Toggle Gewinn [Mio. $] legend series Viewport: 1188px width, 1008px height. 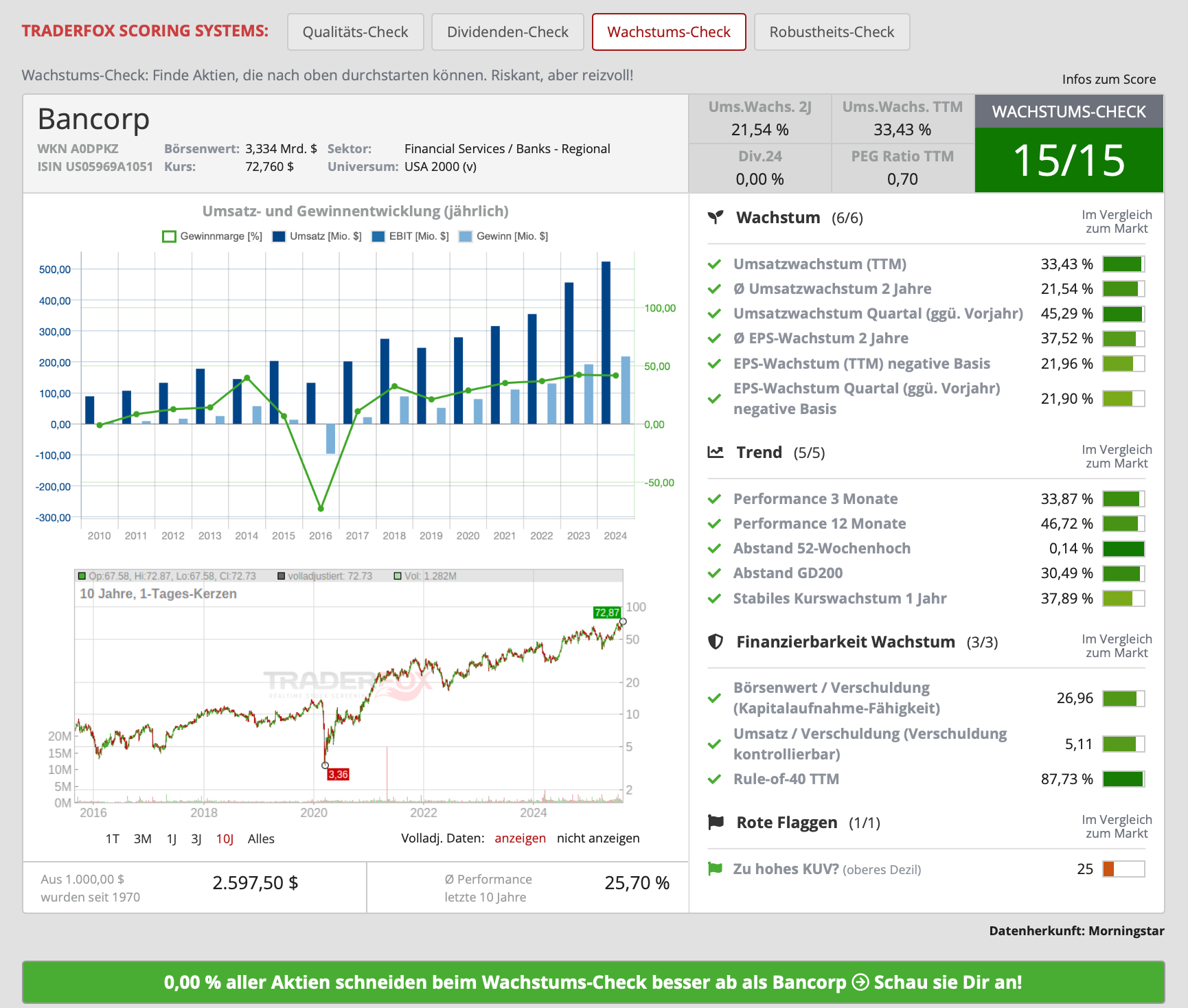tap(503, 236)
